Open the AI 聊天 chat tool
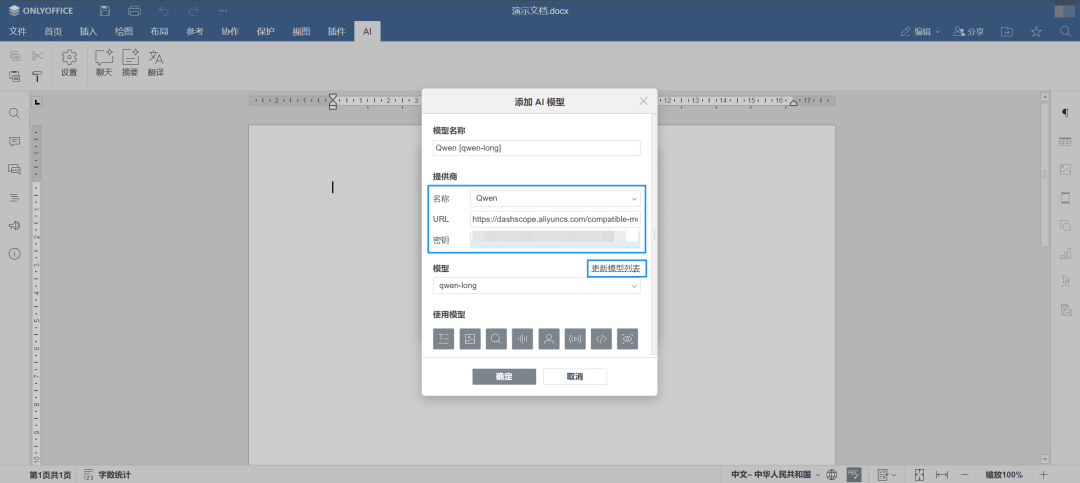The image size is (1080, 483). [104, 63]
